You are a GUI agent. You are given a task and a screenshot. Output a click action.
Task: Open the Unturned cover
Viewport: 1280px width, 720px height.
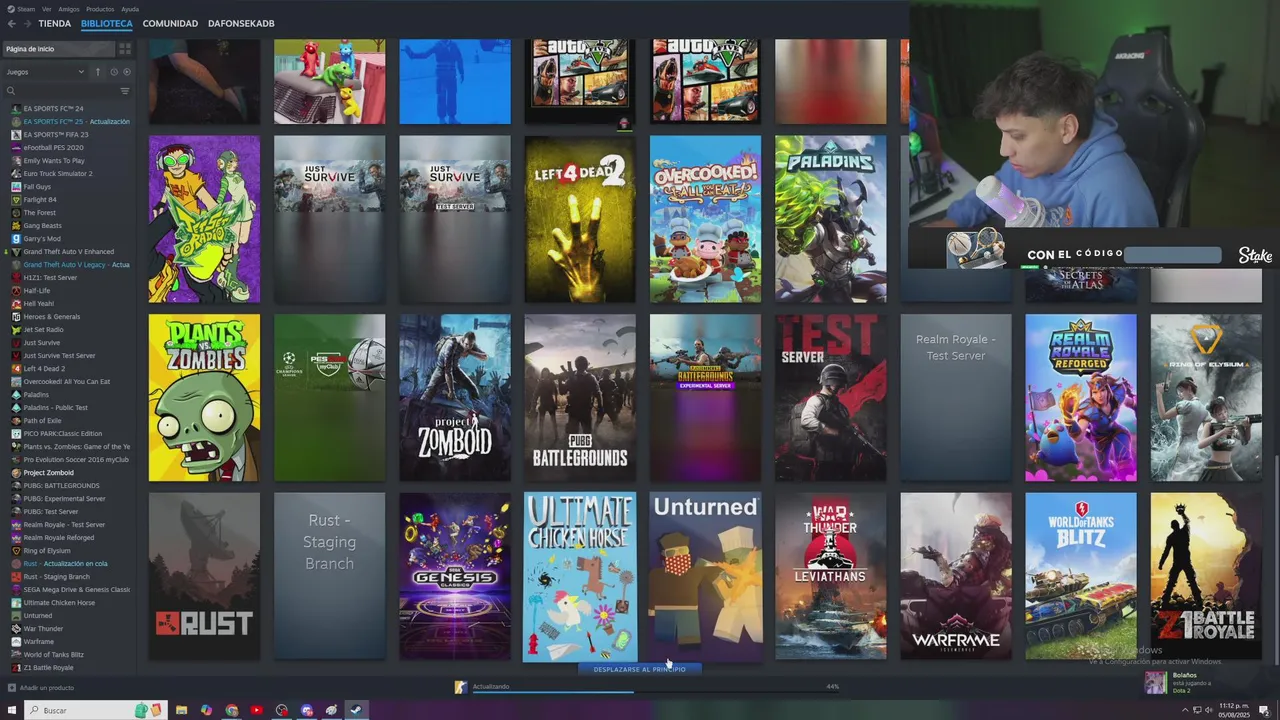click(x=705, y=576)
